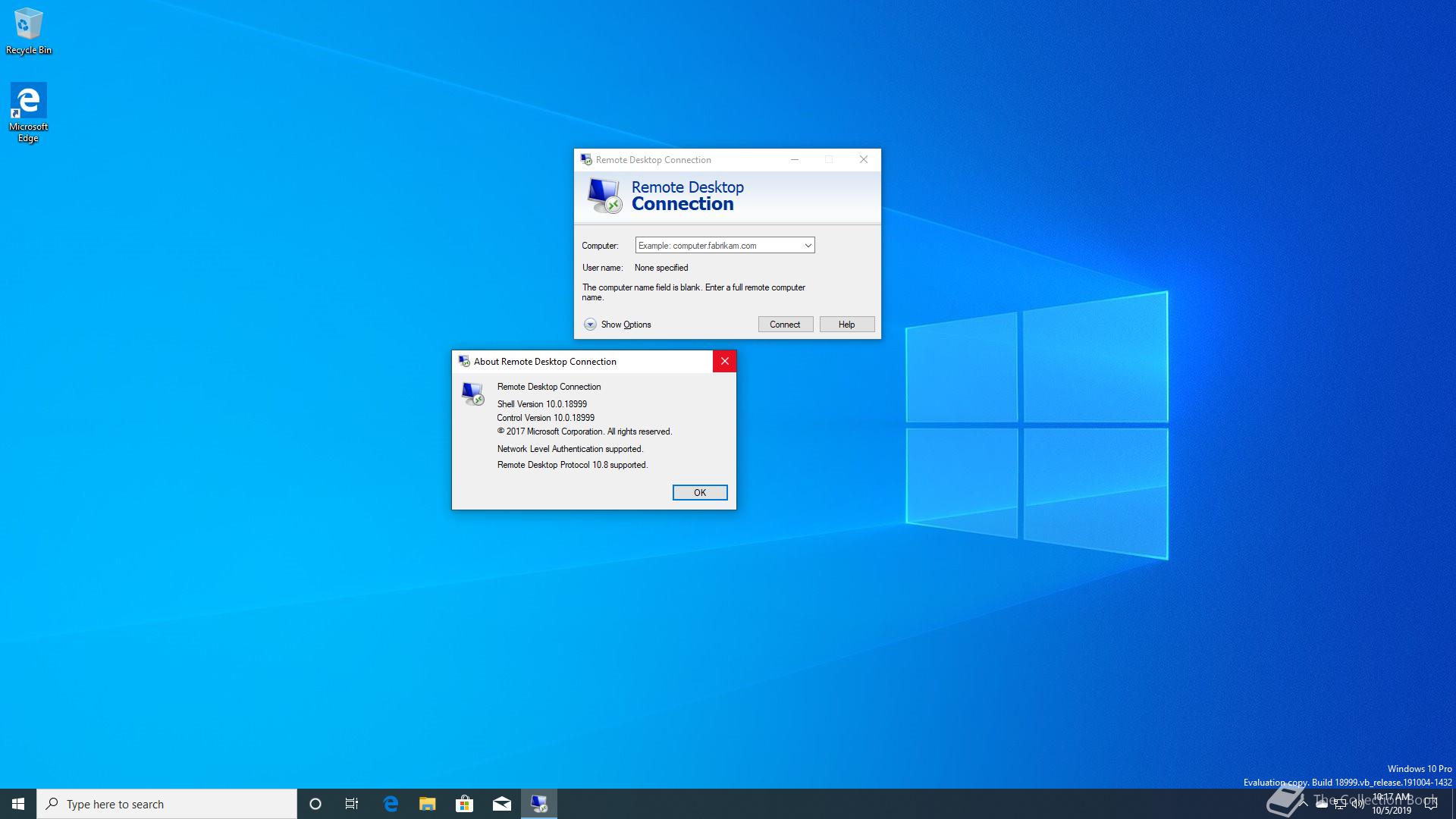Open the clock and calendar flyout
The width and height of the screenshot is (1456, 819).
pyautogui.click(x=1392, y=804)
